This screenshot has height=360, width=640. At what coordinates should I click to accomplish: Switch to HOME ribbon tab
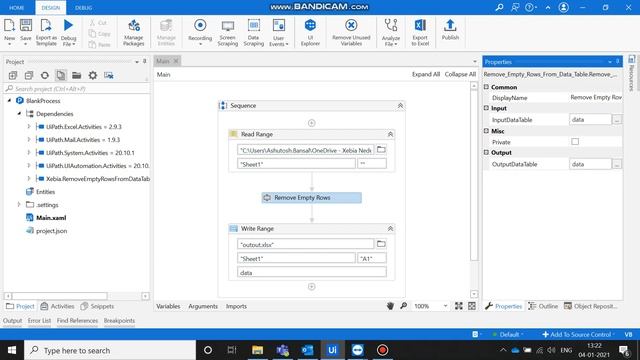(17, 8)
